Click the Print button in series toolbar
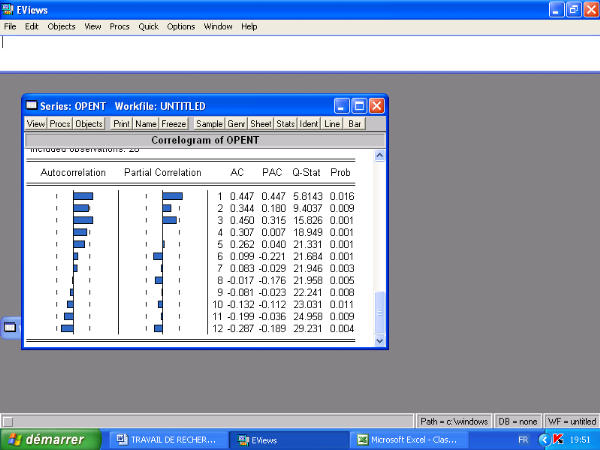The image size is (600, 450). [121, 123]
